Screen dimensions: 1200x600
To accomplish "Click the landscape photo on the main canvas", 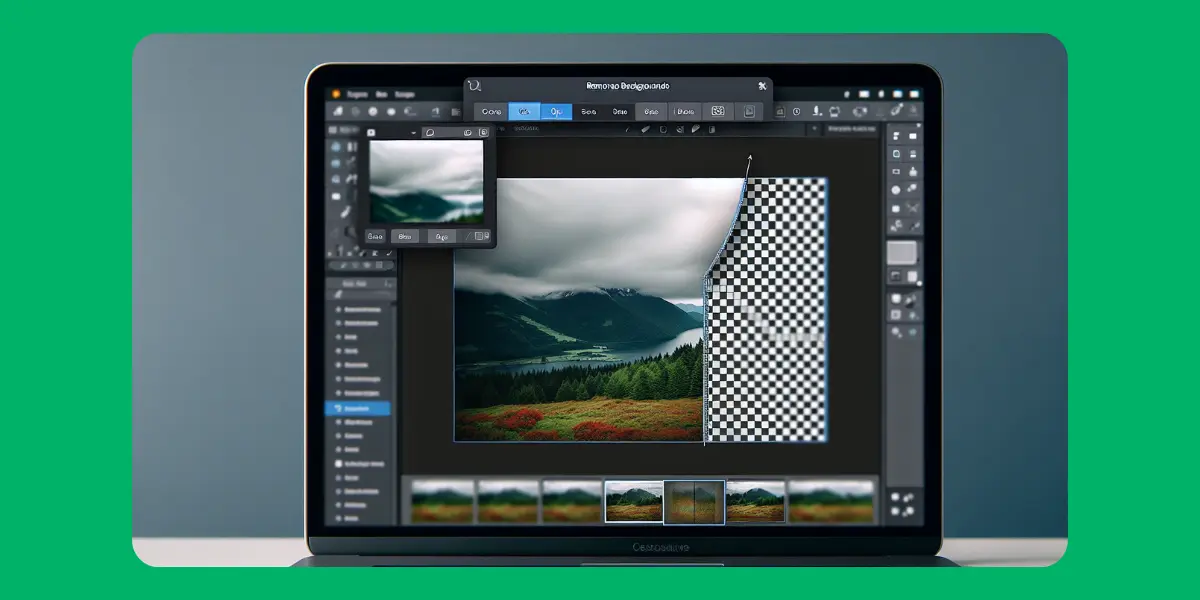I will [580, 310].
